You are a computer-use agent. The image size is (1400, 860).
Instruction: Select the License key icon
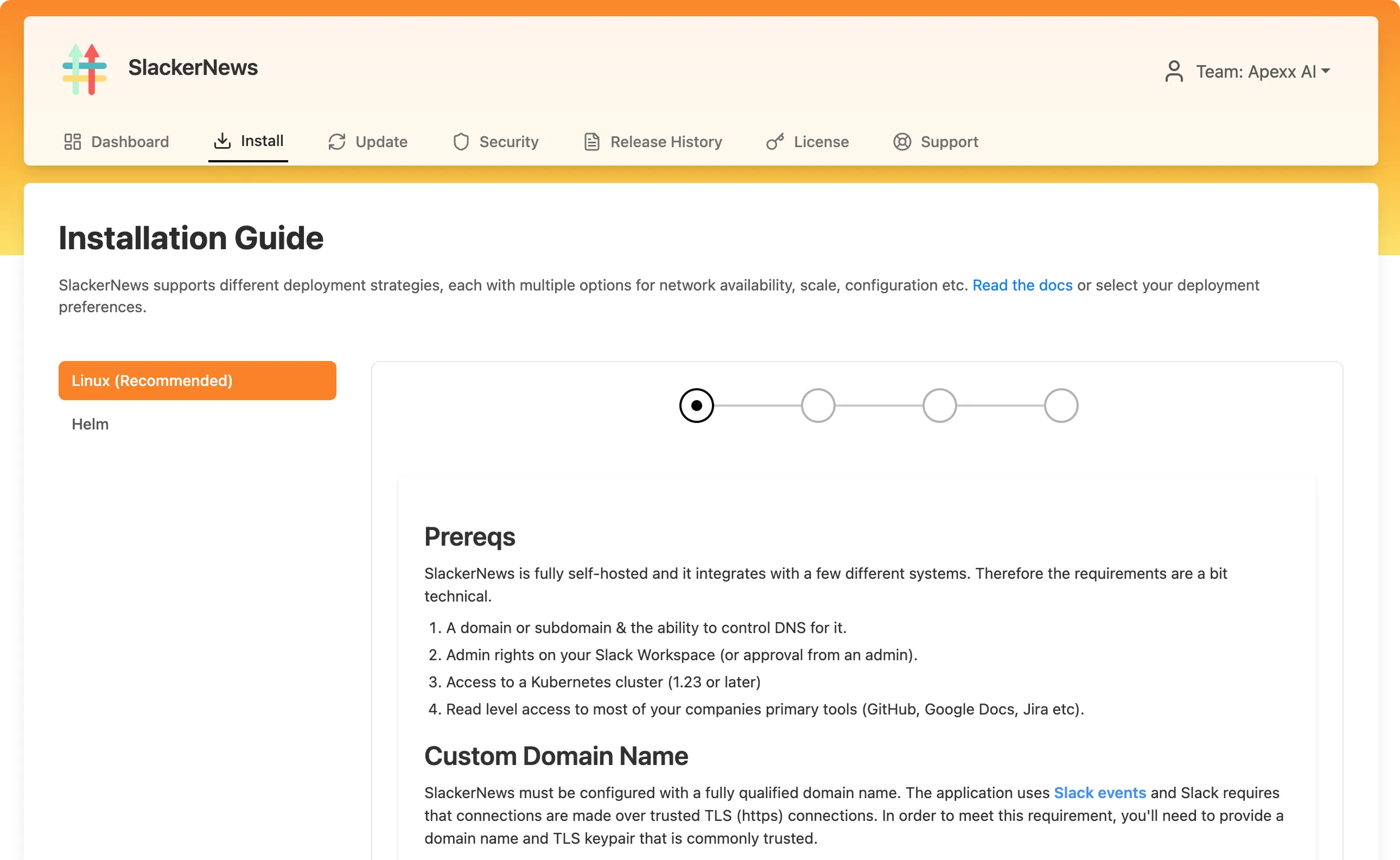(x=775, y=142)
